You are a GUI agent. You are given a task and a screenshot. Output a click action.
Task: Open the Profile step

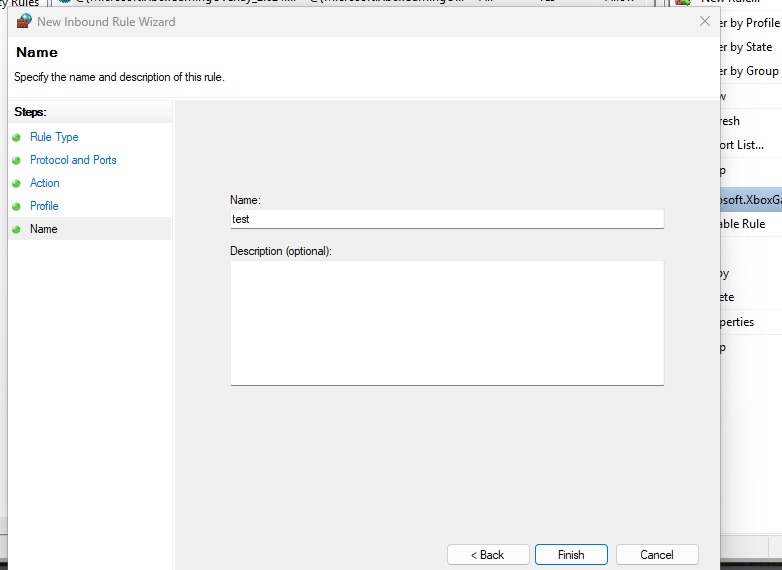[44, 206]
